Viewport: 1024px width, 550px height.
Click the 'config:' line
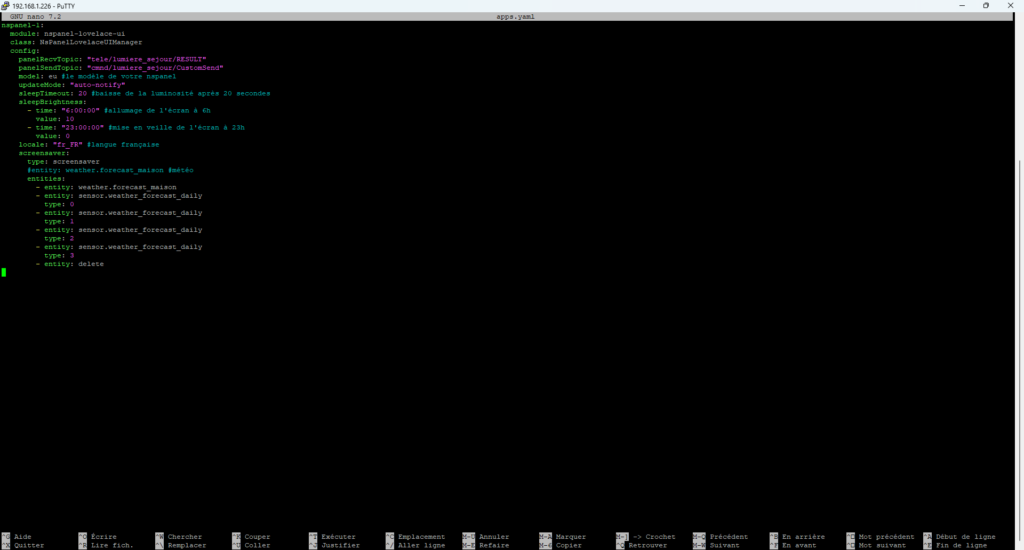[25, 50]
